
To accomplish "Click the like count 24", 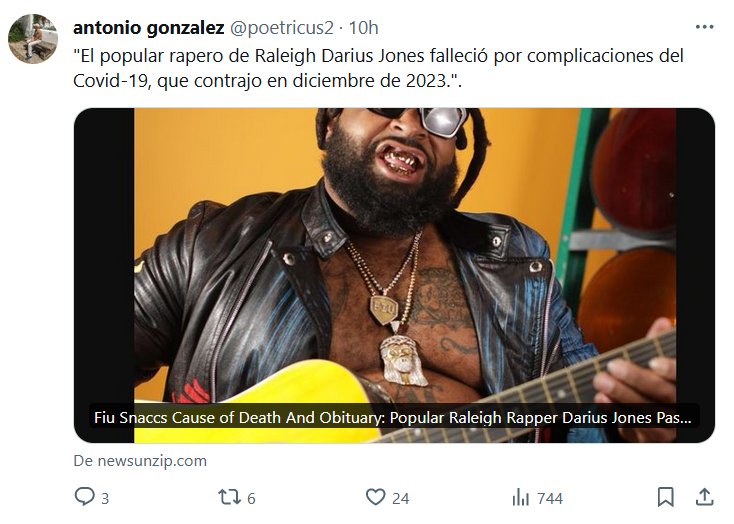I will tap(401, 499).
